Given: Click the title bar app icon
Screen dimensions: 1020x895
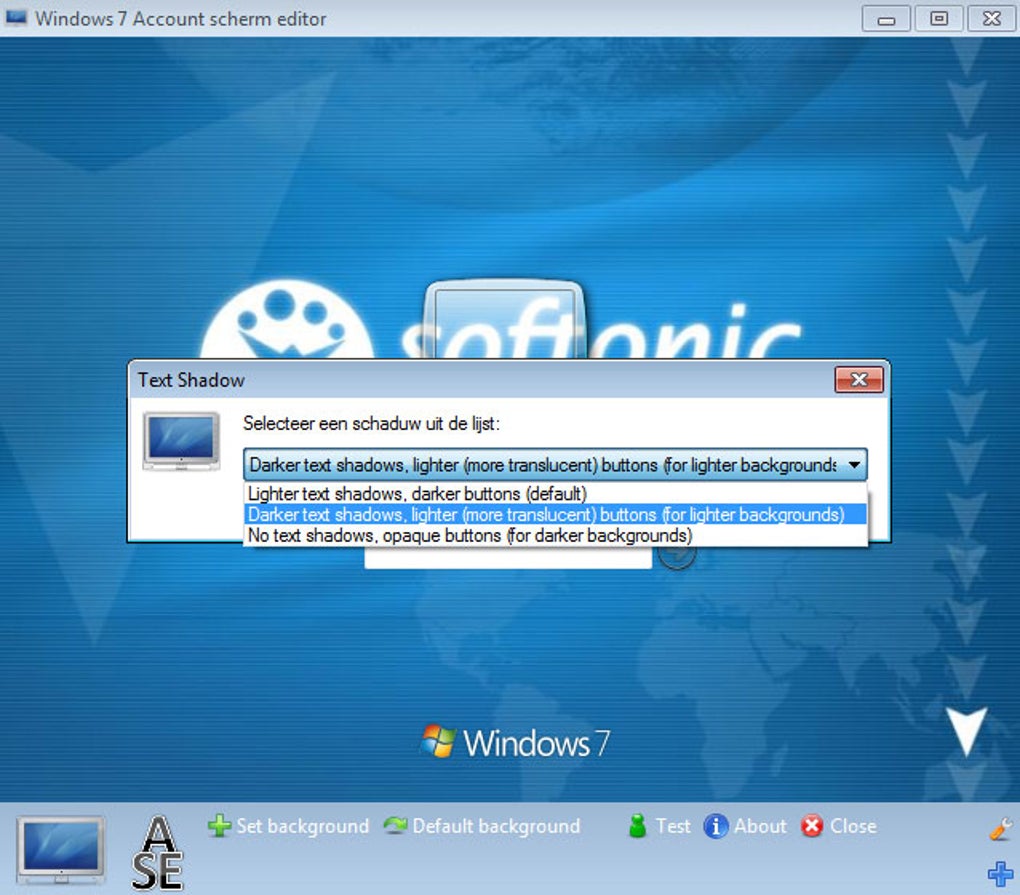Looking at the screenshot, I should [x=16, y=18].
